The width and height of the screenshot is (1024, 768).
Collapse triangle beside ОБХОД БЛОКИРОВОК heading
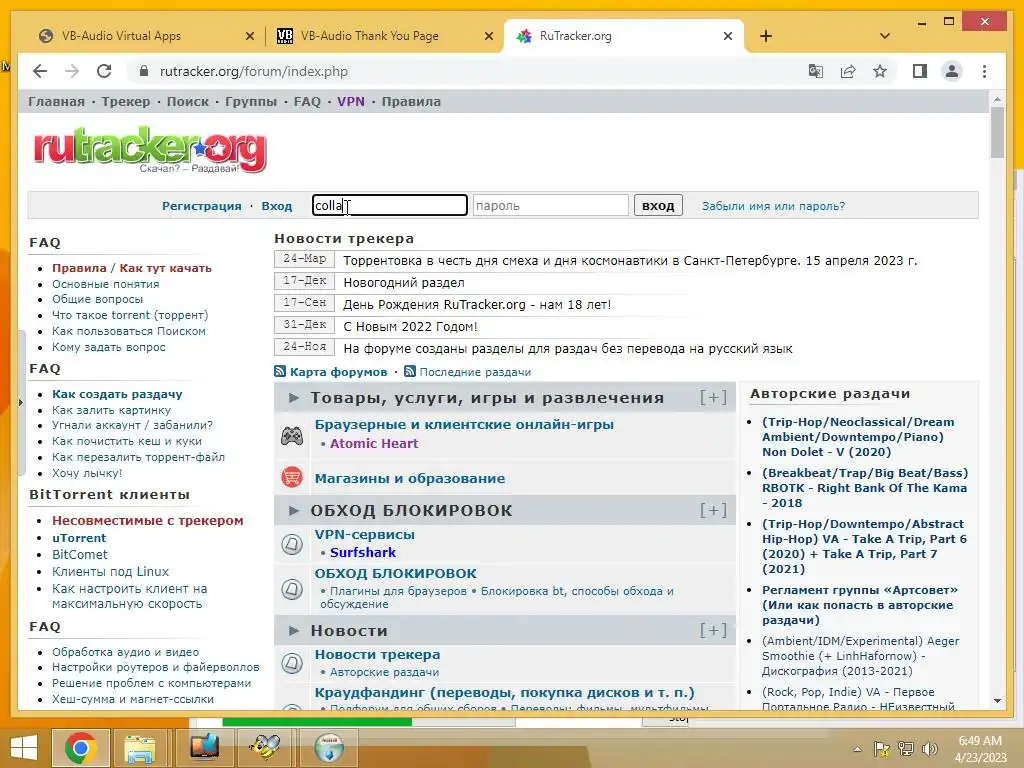click(x=294, y=510)
